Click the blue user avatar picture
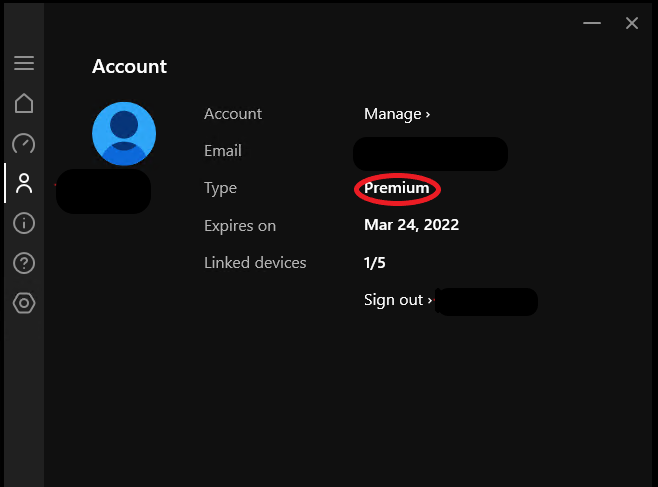 [x=124, y=133]
